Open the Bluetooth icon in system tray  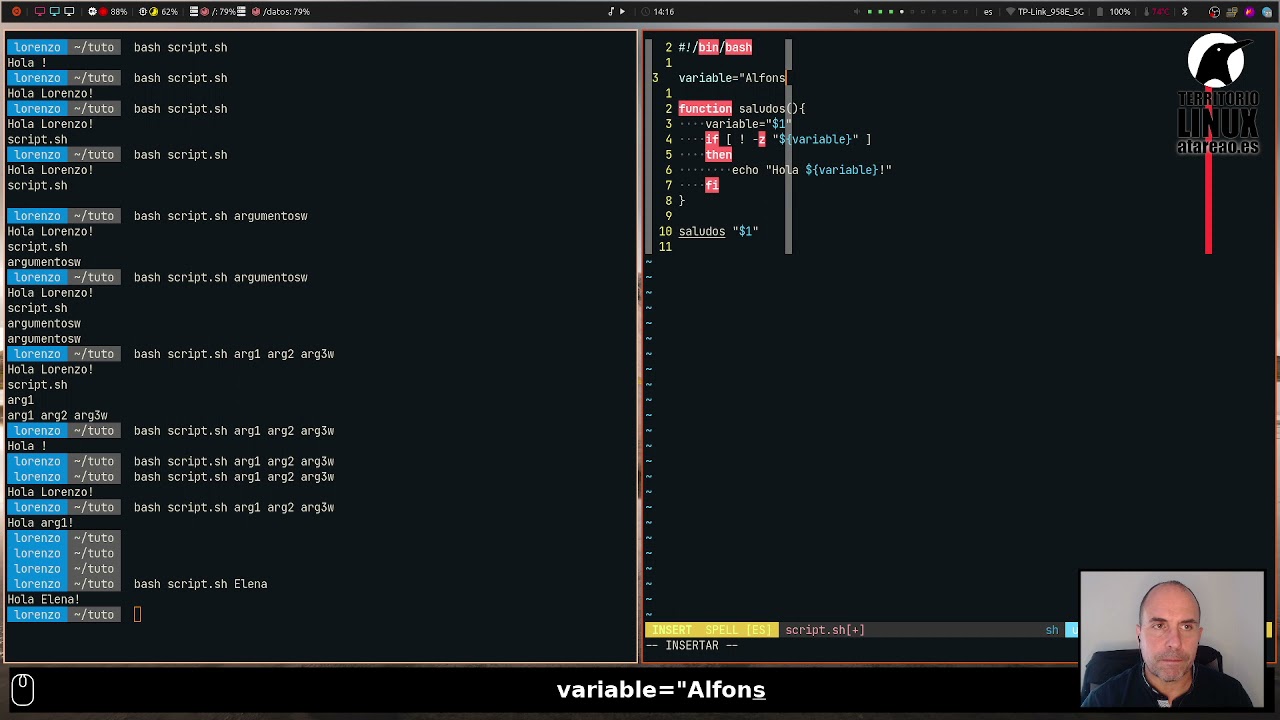click(x=1185, y=12)
